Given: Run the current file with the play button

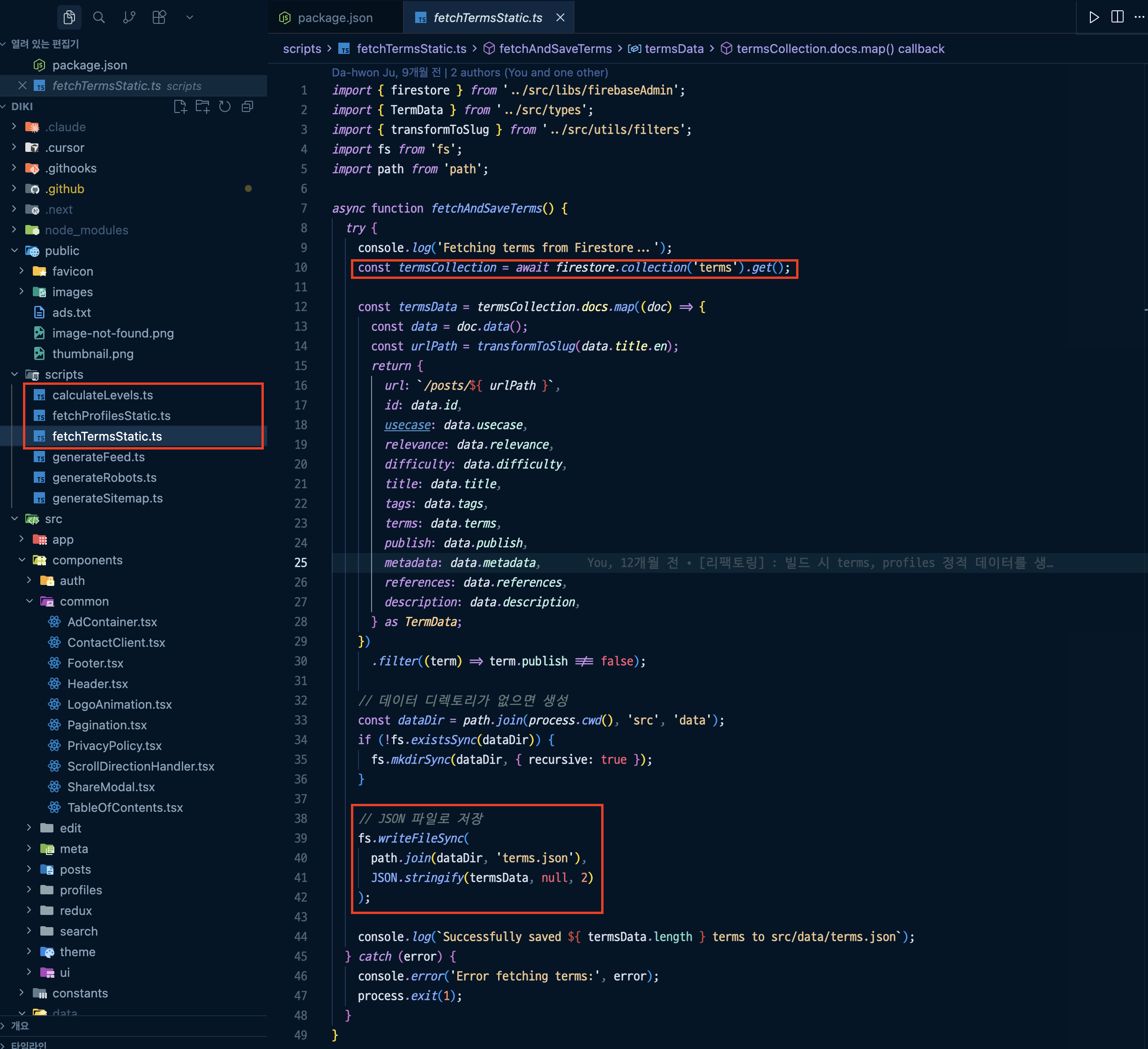Looking at the screenshot, I should (1094, 17).
